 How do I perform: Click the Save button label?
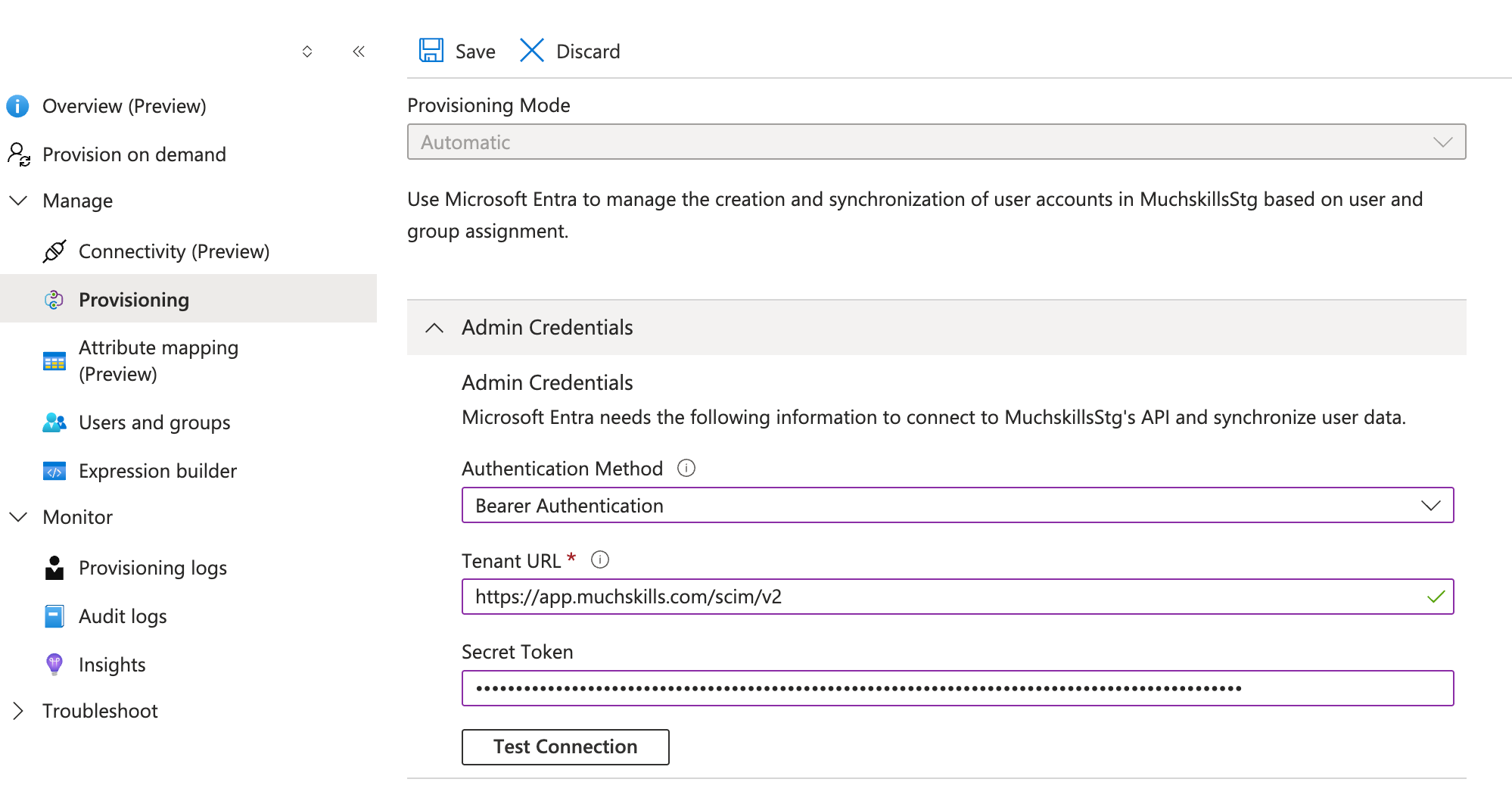click(x=475, y=51)
